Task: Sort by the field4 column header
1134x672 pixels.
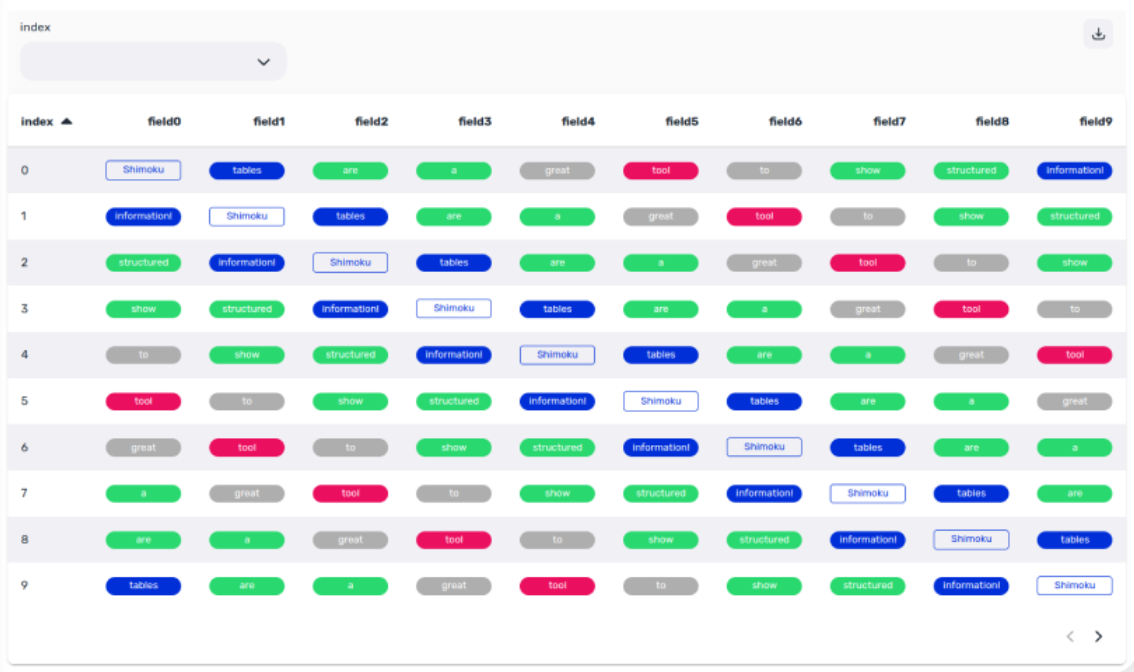Action: (x=579, y=122)
